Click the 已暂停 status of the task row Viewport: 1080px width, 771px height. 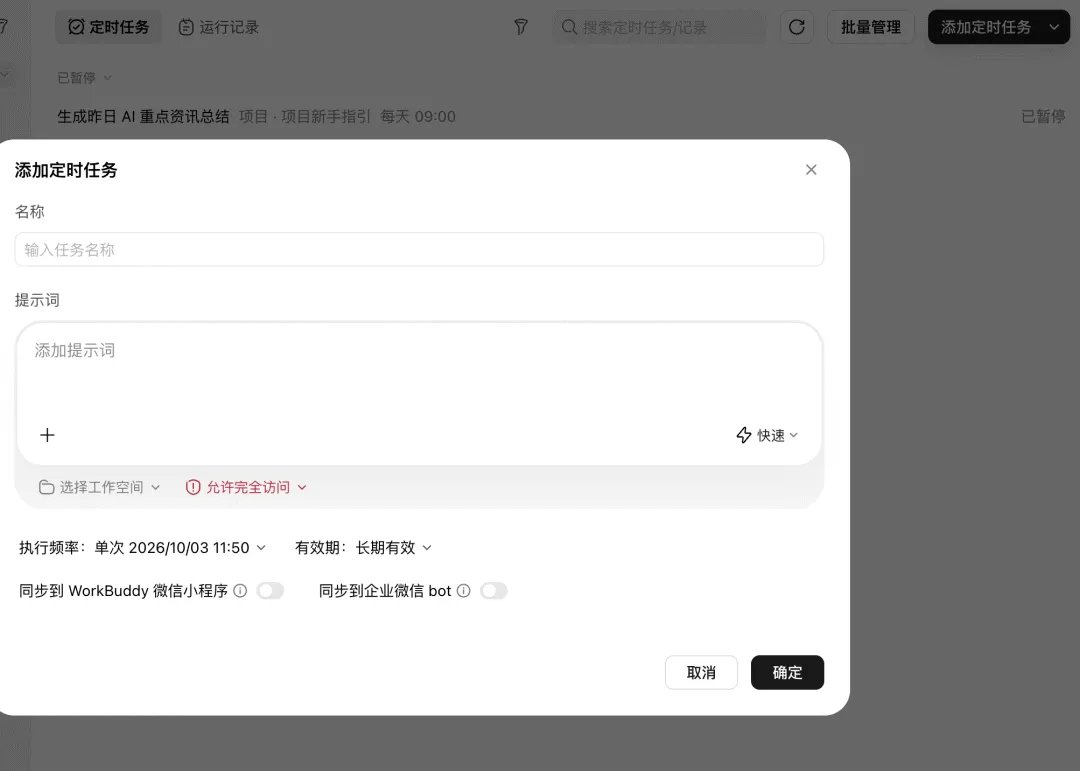[1043, 116]
